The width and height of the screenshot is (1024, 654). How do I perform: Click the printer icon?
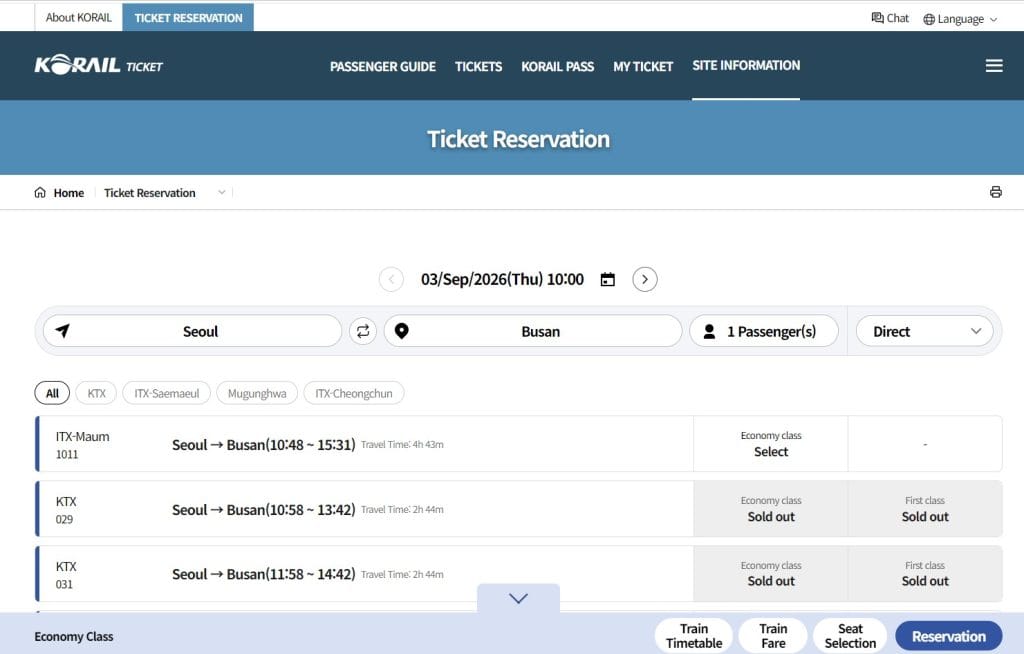pyautogui.click(x=995, y=192)
